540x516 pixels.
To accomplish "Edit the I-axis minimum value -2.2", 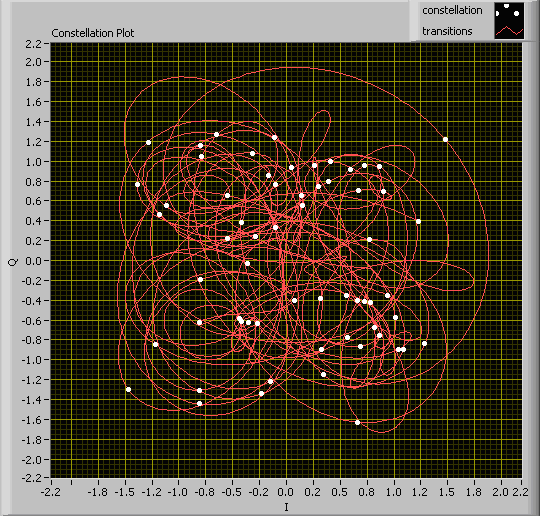I will [51, 492].
